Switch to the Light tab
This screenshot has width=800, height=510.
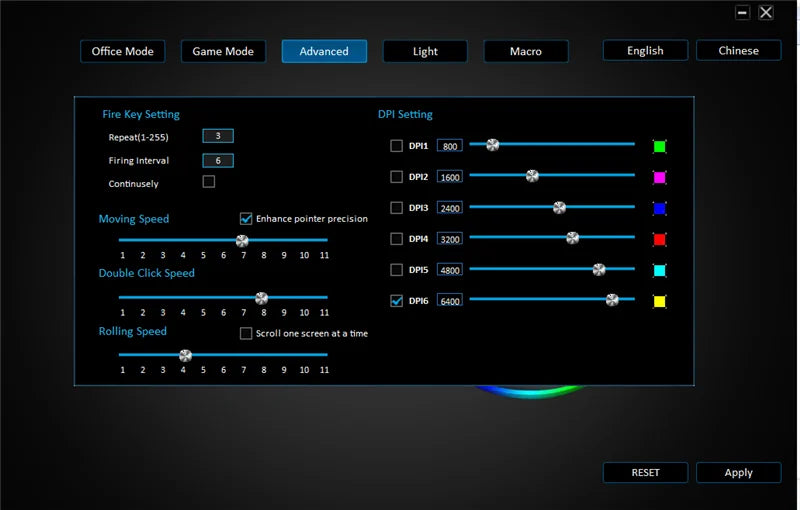tap(425, 52)
